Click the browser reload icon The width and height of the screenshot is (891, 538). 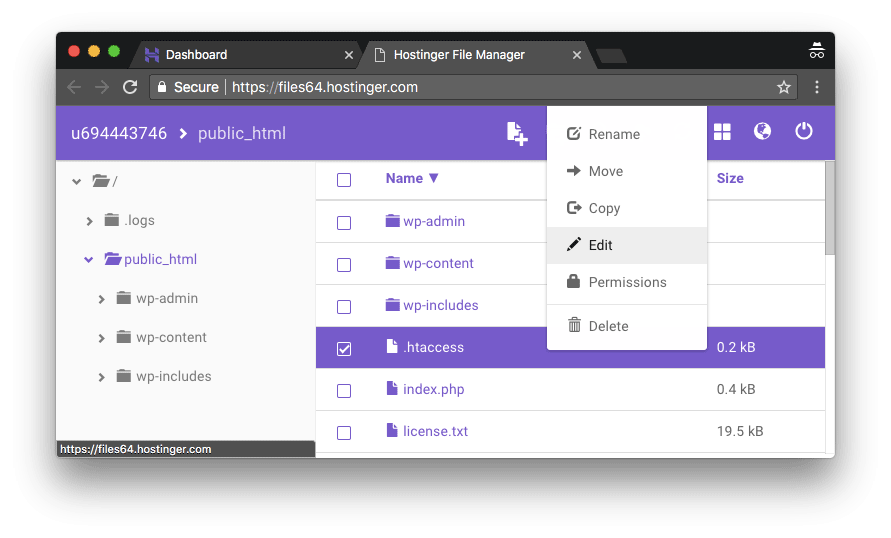click(x=130, y=87)
